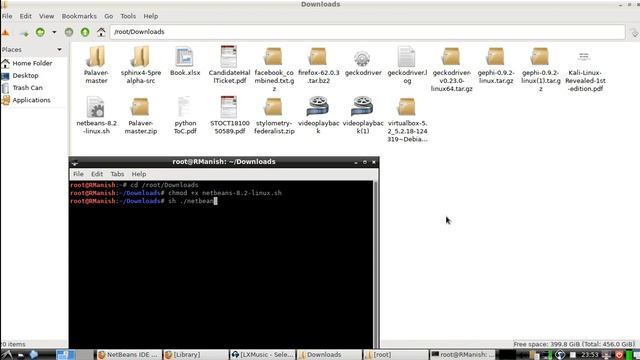Select facebook_combined.txt.gz archive
The width and height of the screenshot is (640, 360).
pos(274,69)
